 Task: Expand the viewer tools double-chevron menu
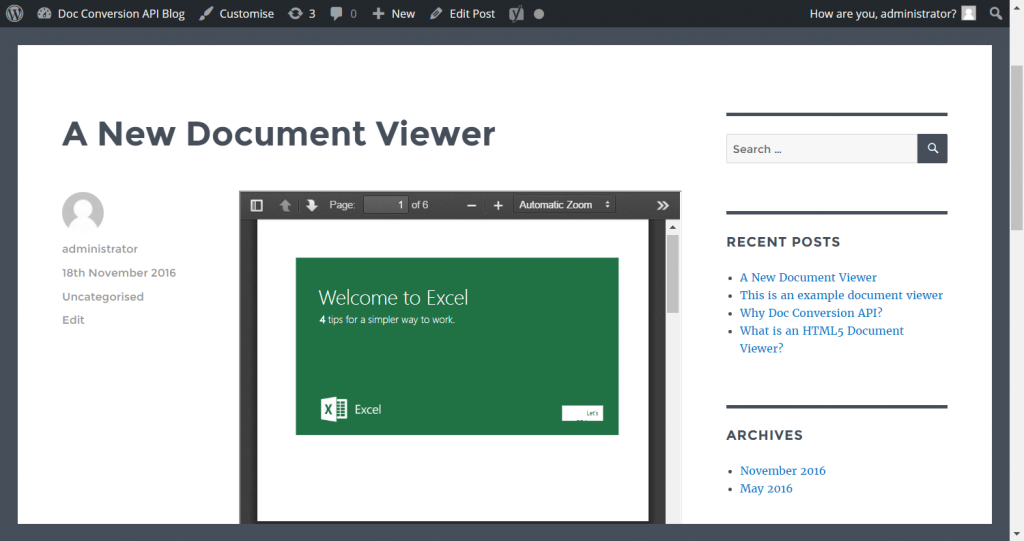coord(663,205)
